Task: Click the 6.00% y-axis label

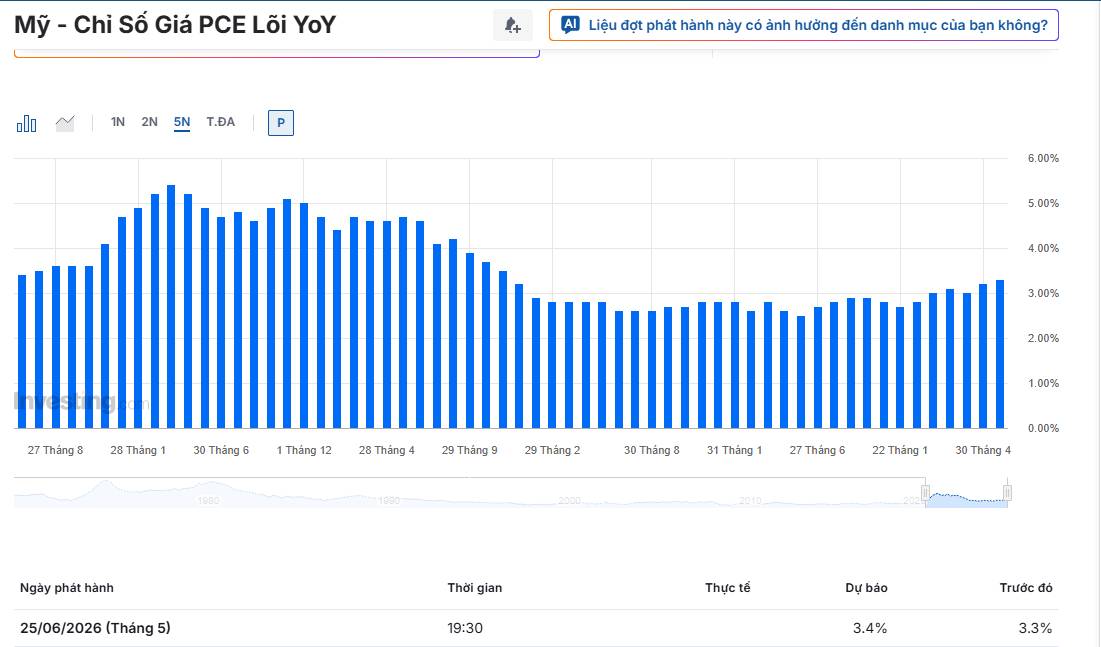Action: (1043, 159)
